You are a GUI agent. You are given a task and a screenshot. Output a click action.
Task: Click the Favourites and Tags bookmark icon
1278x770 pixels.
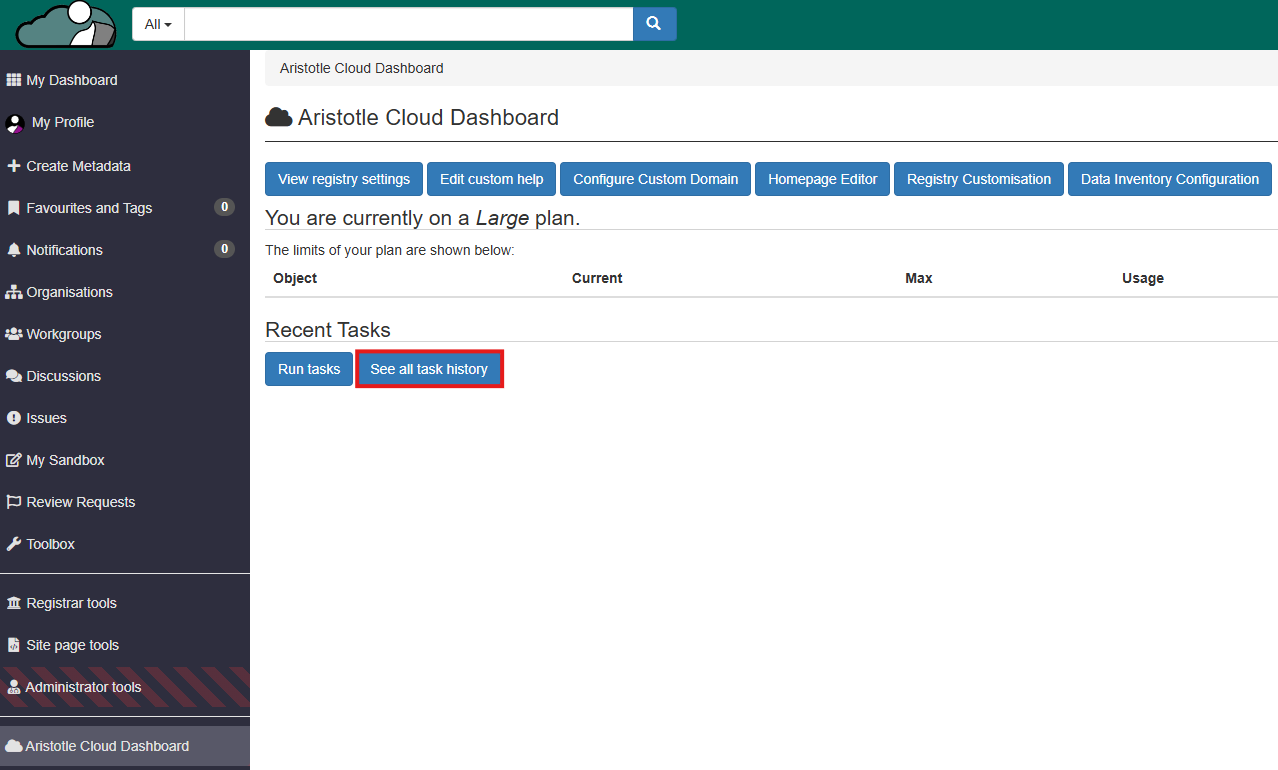point(14,208)
